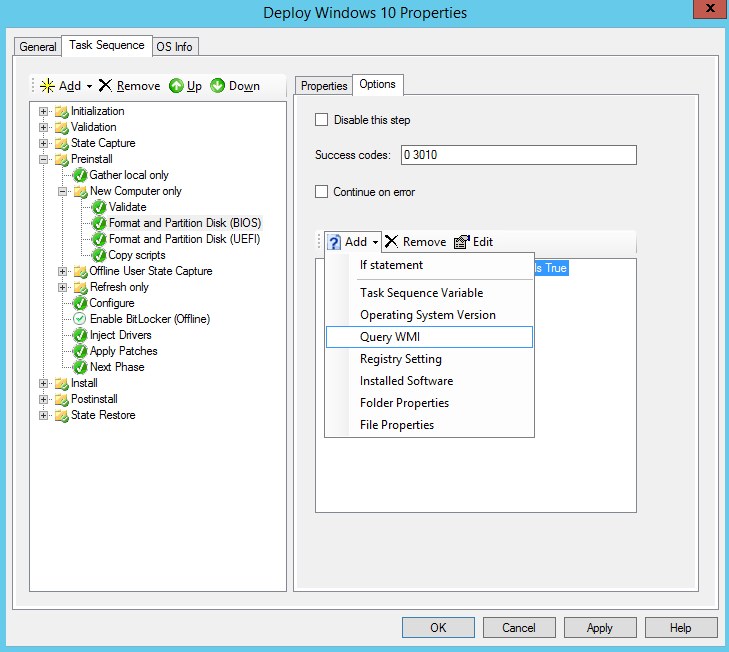
Task: Open the task sequence Add dropdown arrow
Action: [x=89, y=86]
